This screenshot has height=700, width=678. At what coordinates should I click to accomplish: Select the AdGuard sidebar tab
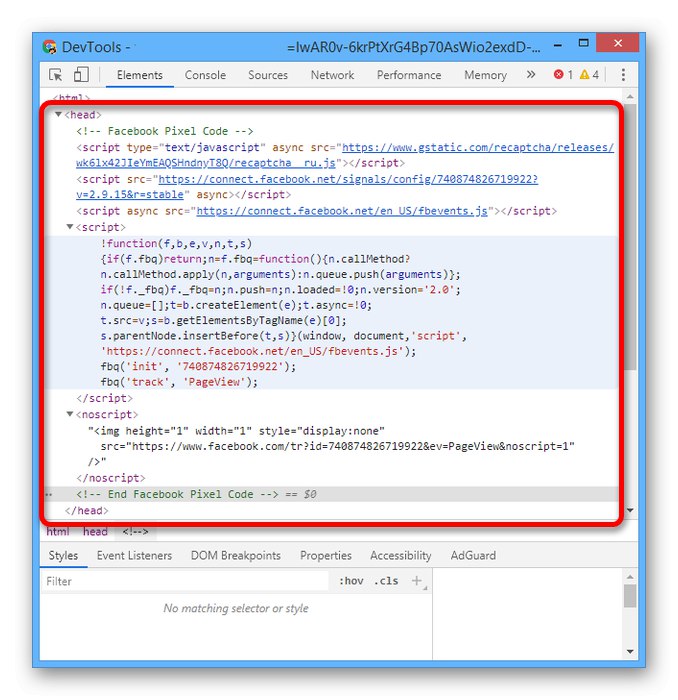(x=473, y=555)
